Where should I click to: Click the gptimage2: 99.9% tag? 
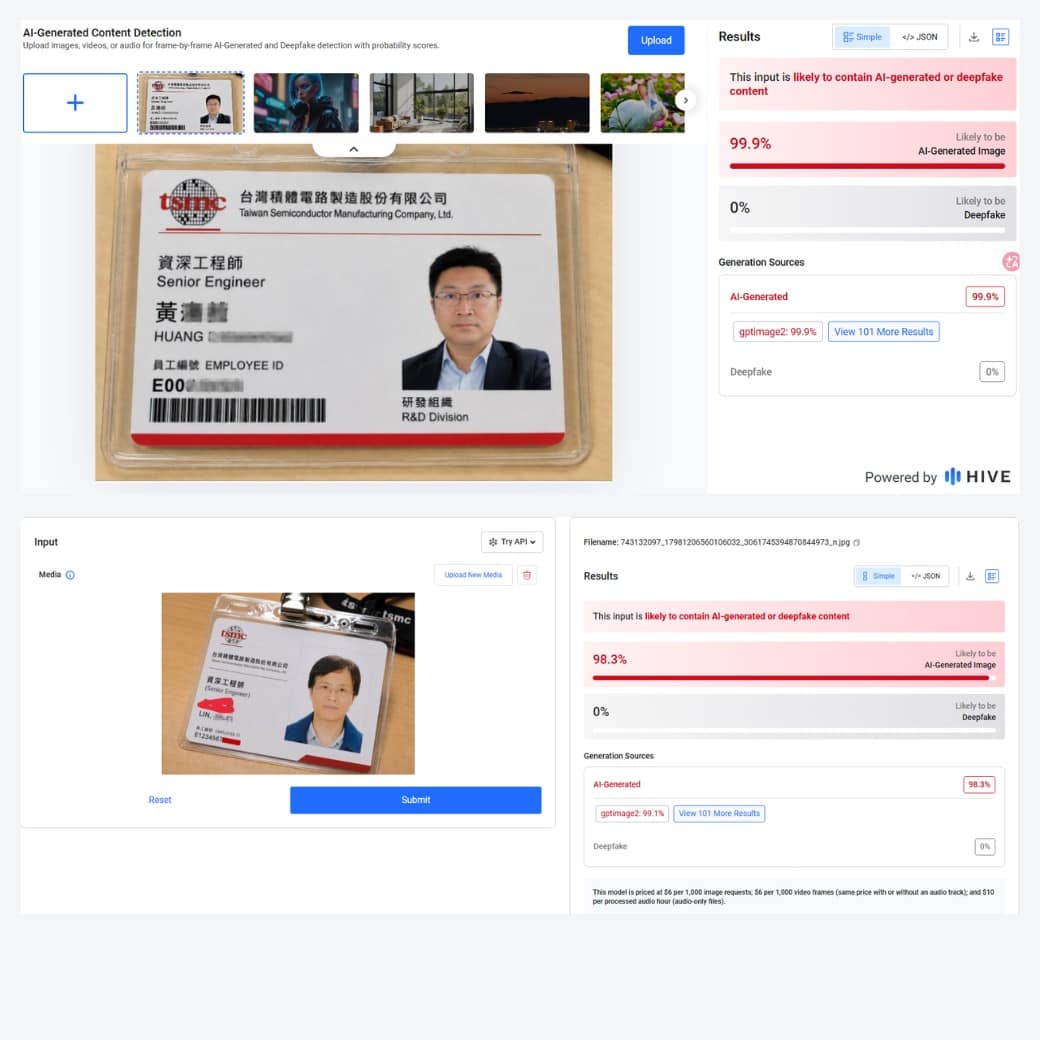[777, 332]
